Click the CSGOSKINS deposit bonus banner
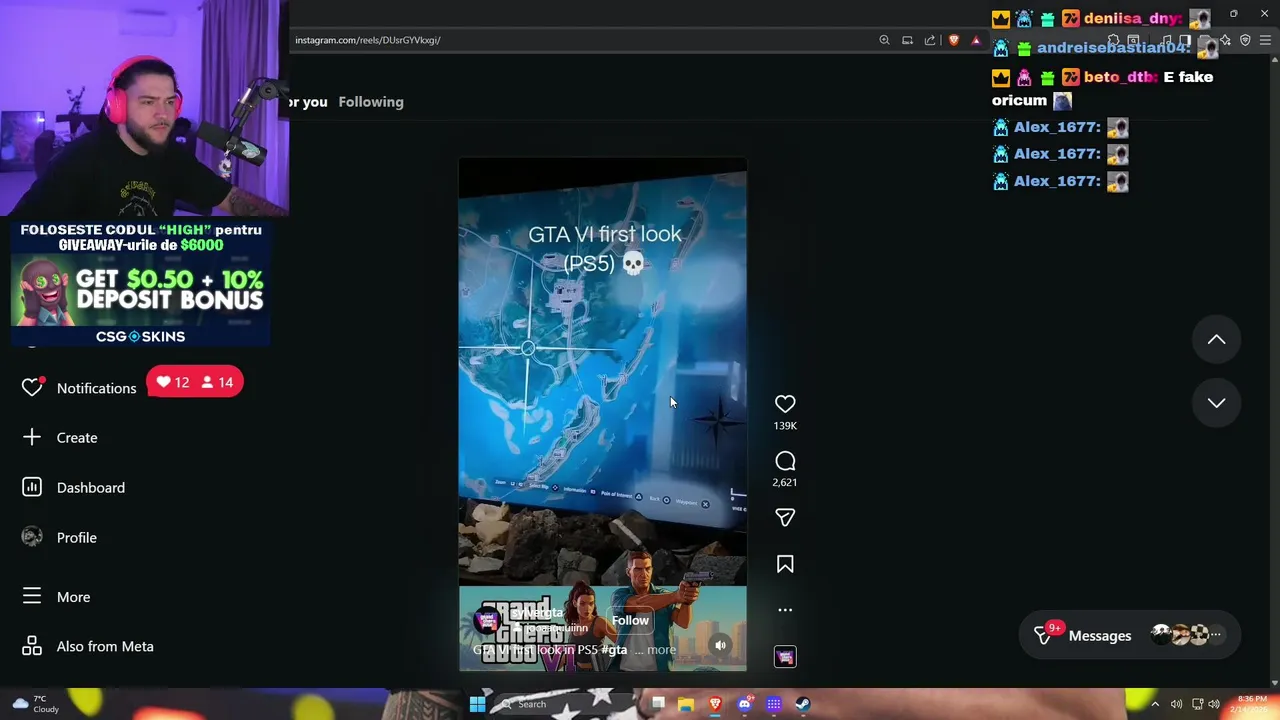 click(140, 285)
